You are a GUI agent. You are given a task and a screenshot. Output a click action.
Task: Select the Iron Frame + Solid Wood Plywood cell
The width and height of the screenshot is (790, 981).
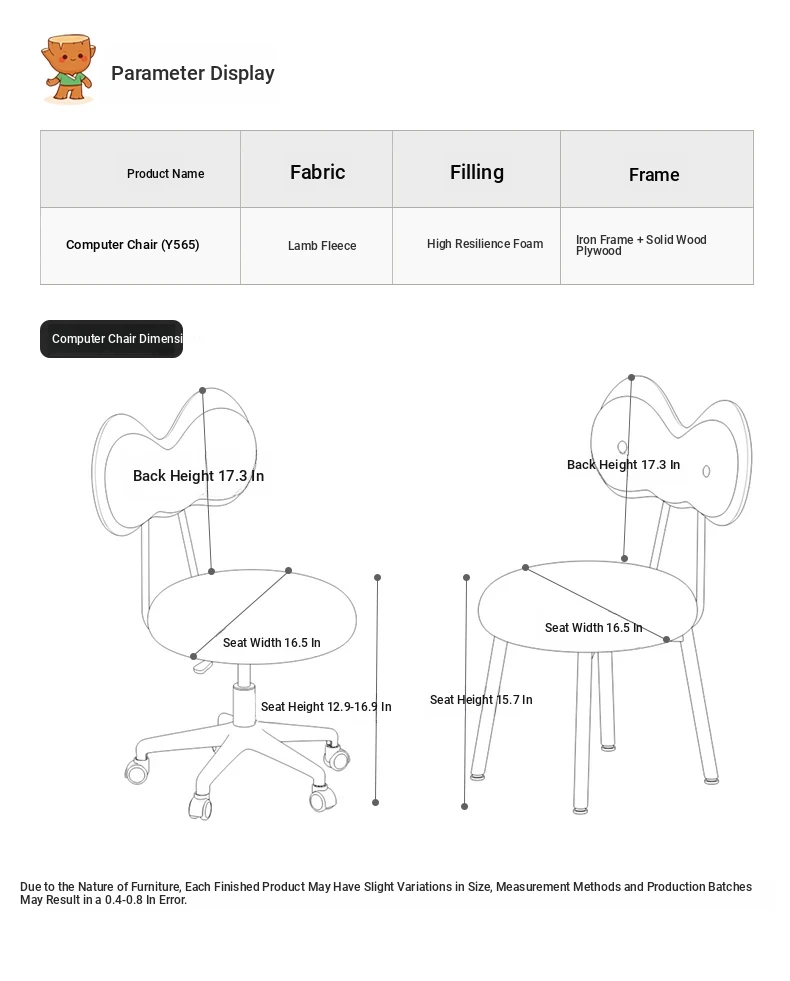click(641, 245)
